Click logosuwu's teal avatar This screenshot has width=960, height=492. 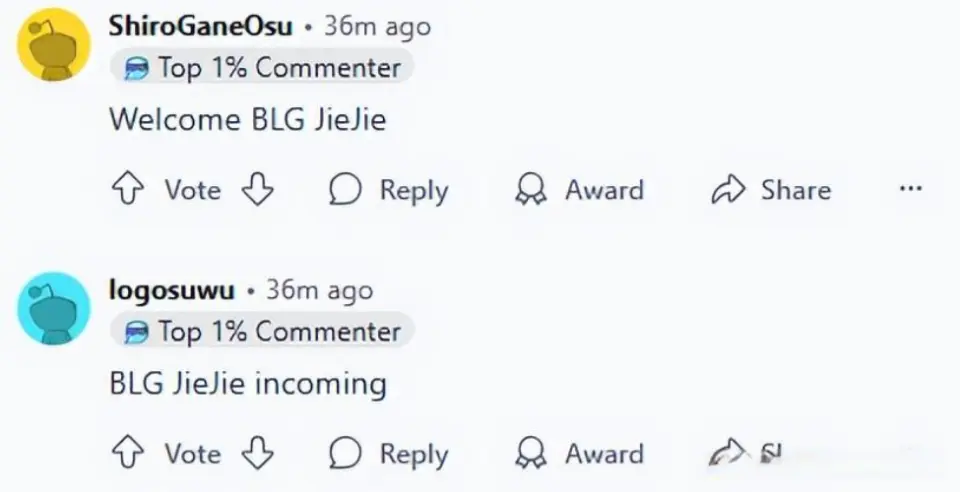(x=54, y=308)
